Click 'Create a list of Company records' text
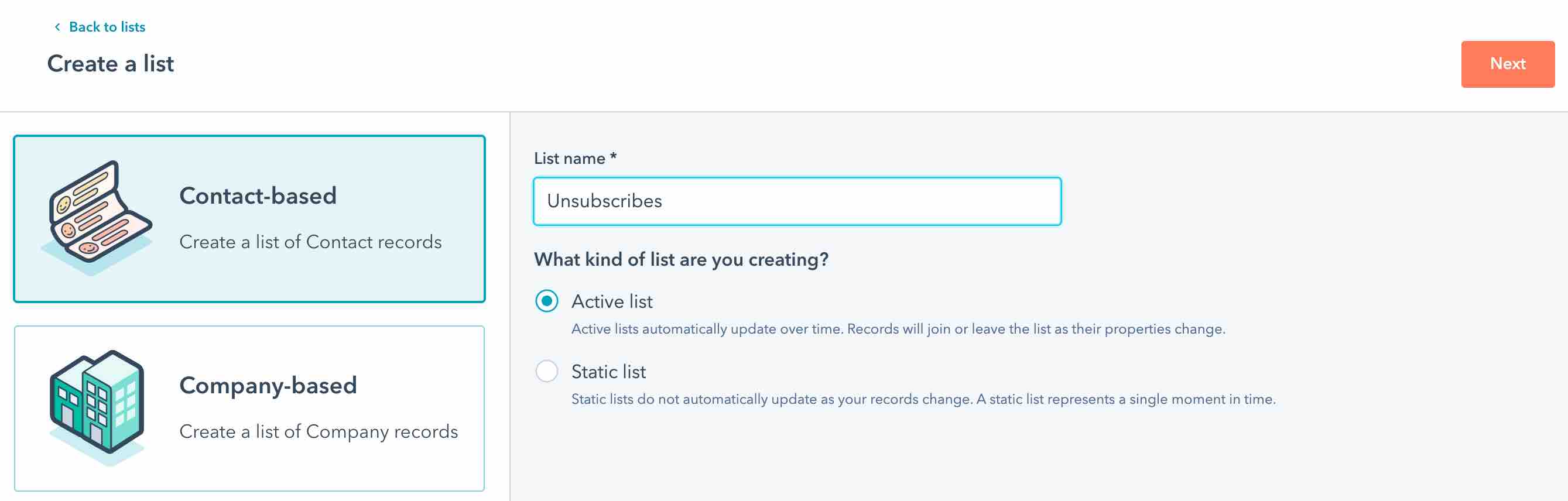Screen dimensions: 1568x501 (x=319, y=431)
